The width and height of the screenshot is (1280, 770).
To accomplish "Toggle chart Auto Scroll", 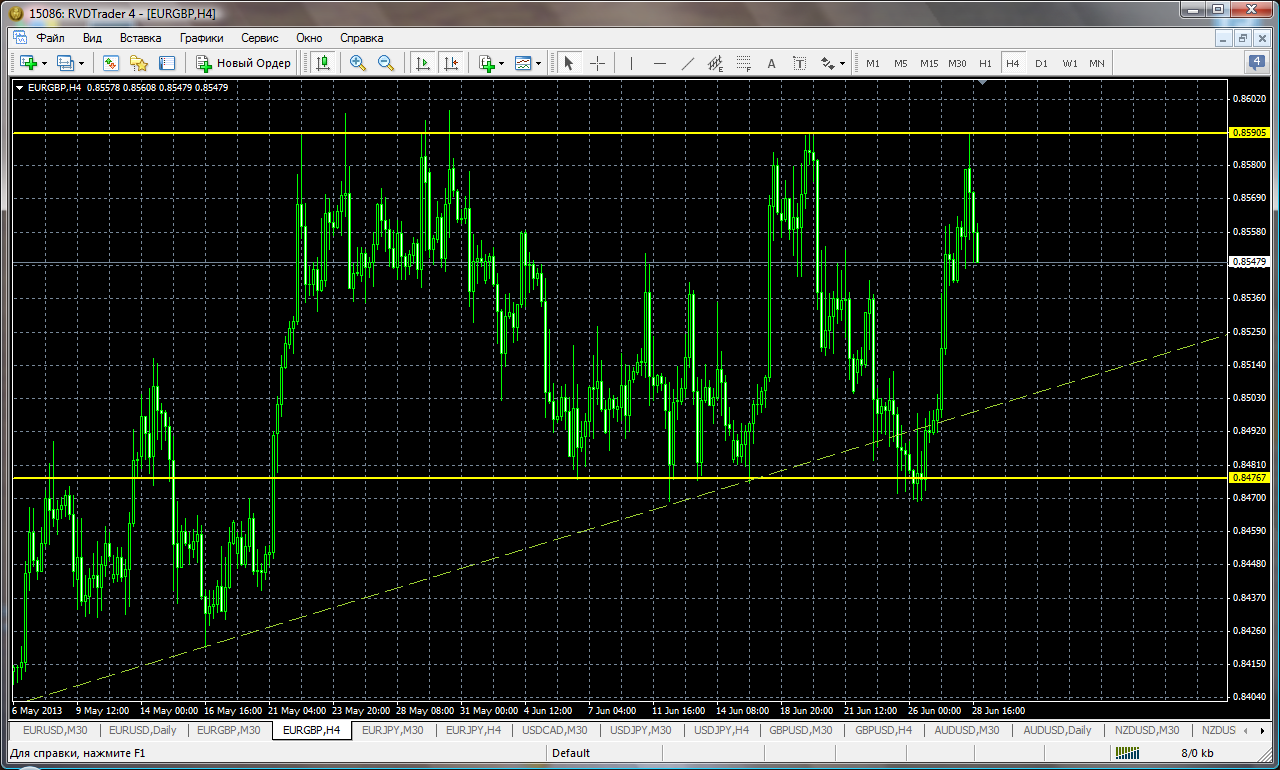I will click(x=423, y=63).
